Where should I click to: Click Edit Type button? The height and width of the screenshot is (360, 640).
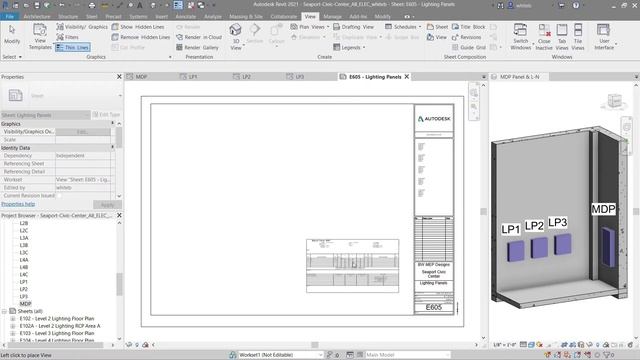click(106, 115)
